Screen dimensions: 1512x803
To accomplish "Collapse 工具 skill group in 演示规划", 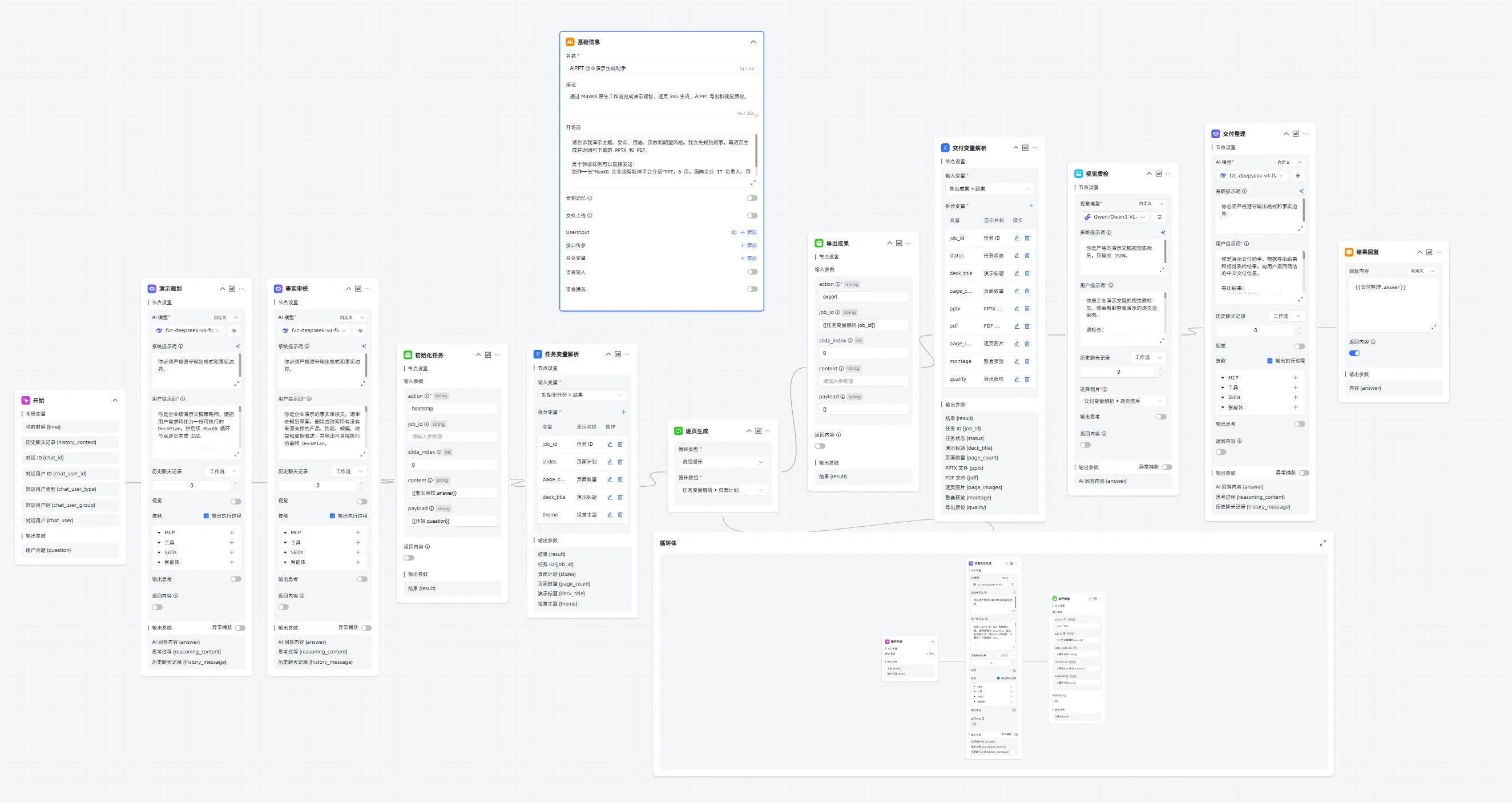I will click(159, 543).
